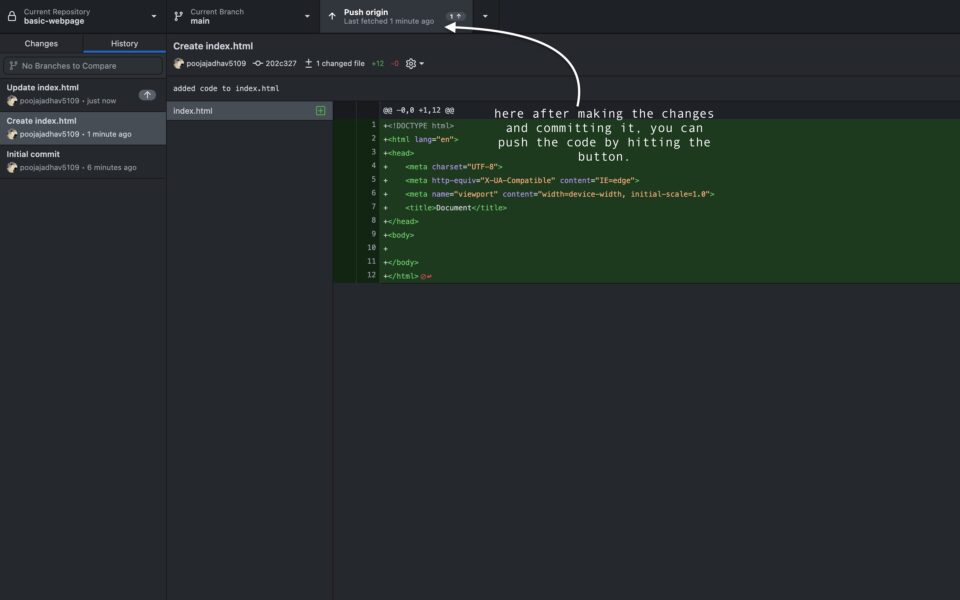
Task: Click the current branch icon beside main
Action: (177, 16)
